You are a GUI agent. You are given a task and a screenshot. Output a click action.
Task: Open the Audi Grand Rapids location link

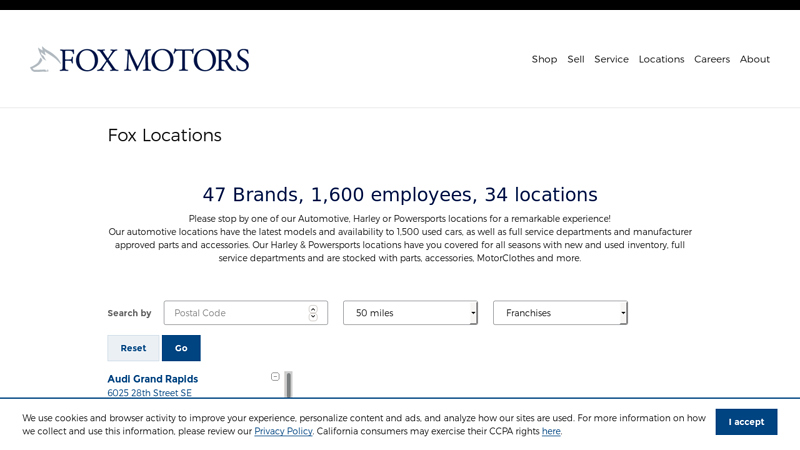click(153, 379)
